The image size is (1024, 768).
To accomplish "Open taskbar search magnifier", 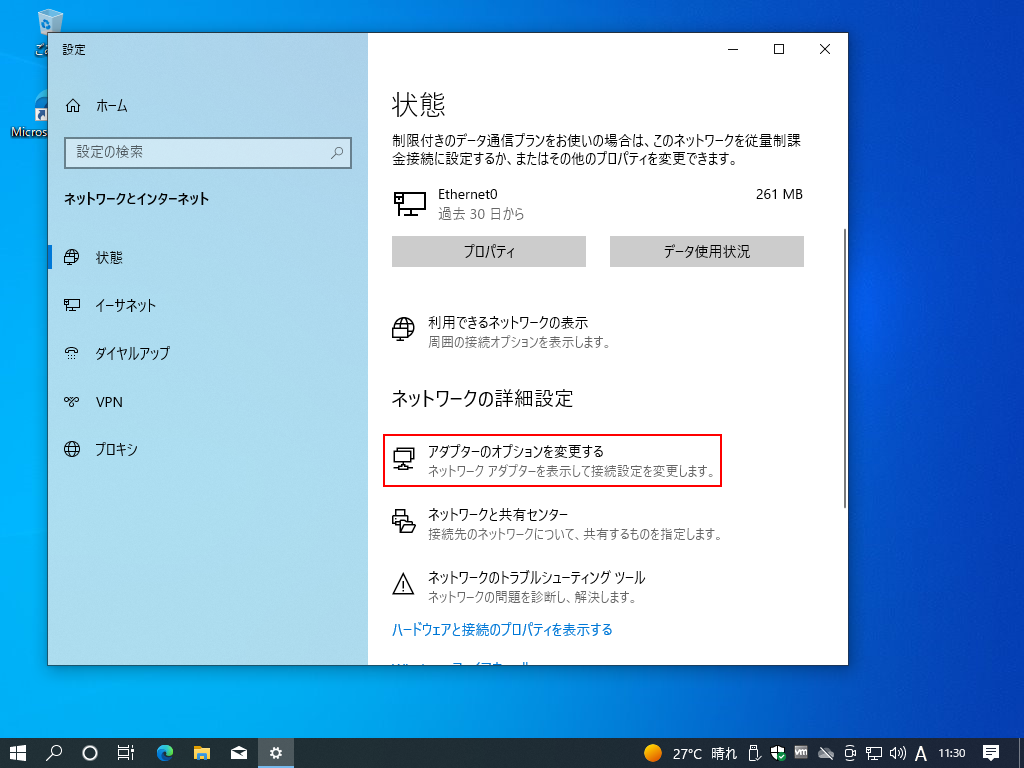I will (x=54, y=753).
